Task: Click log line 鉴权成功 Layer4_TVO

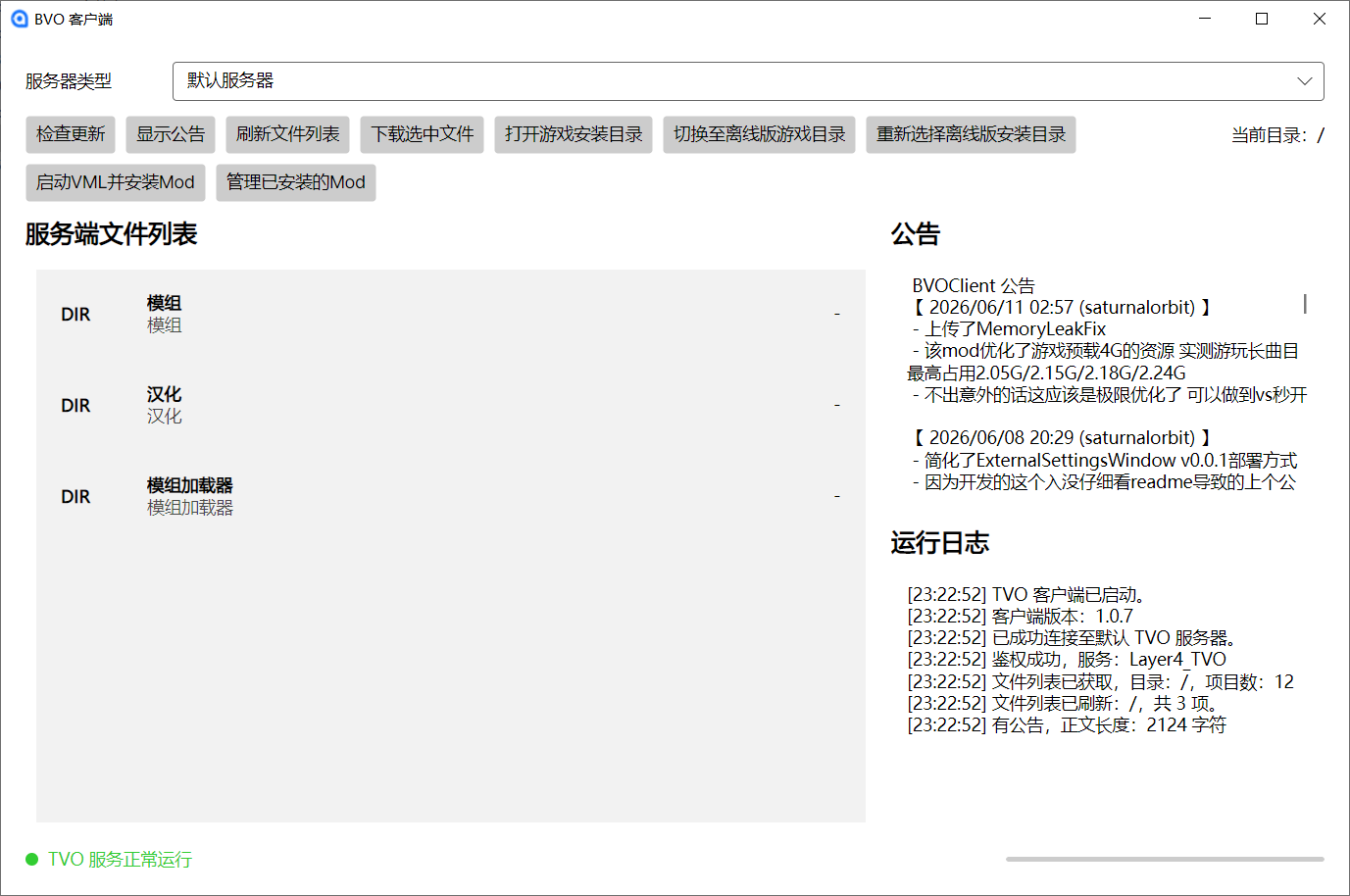Action: [x=1067, y=660]
